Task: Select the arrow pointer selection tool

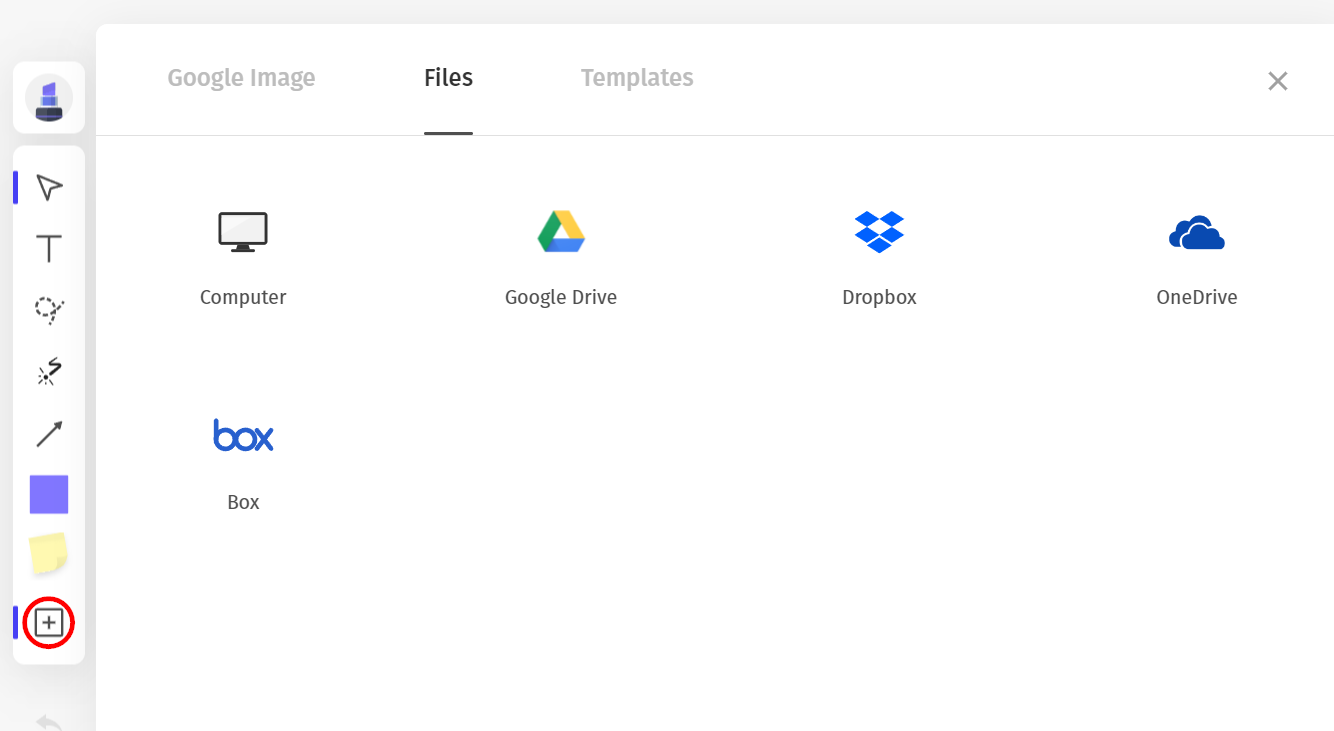Action: click(x=49, y=187)
